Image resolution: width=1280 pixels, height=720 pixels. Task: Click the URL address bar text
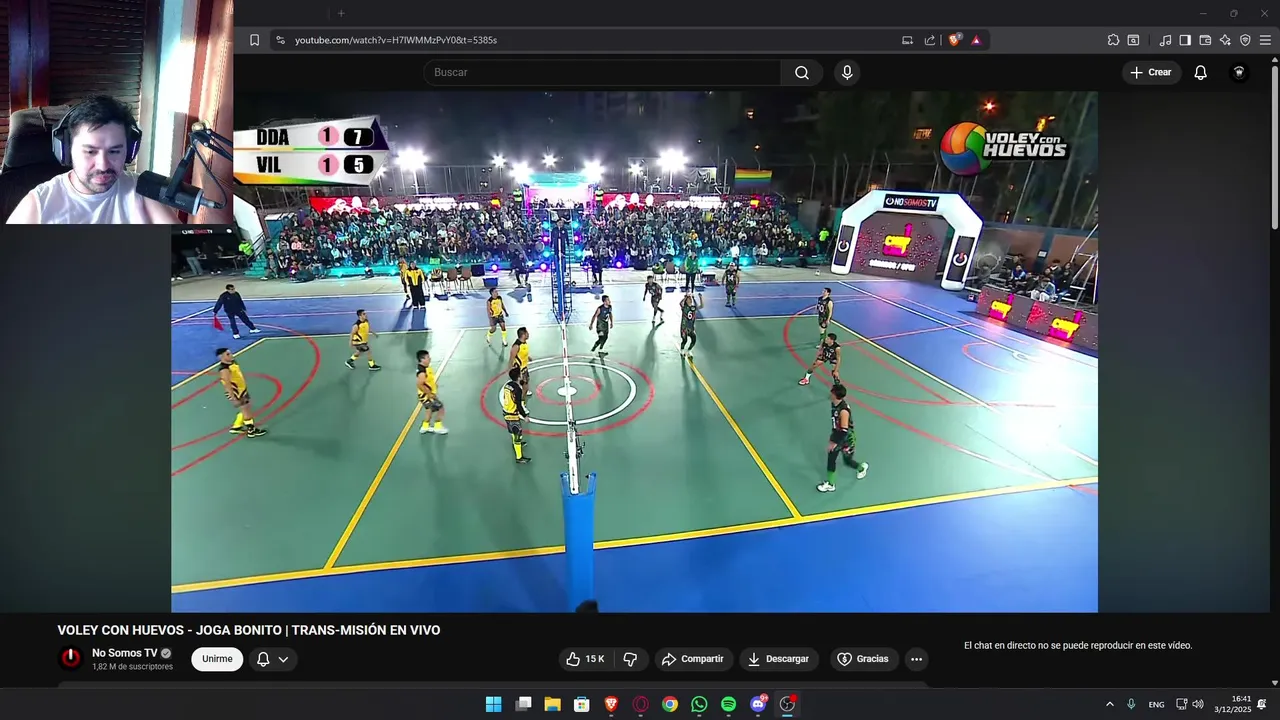396,40
